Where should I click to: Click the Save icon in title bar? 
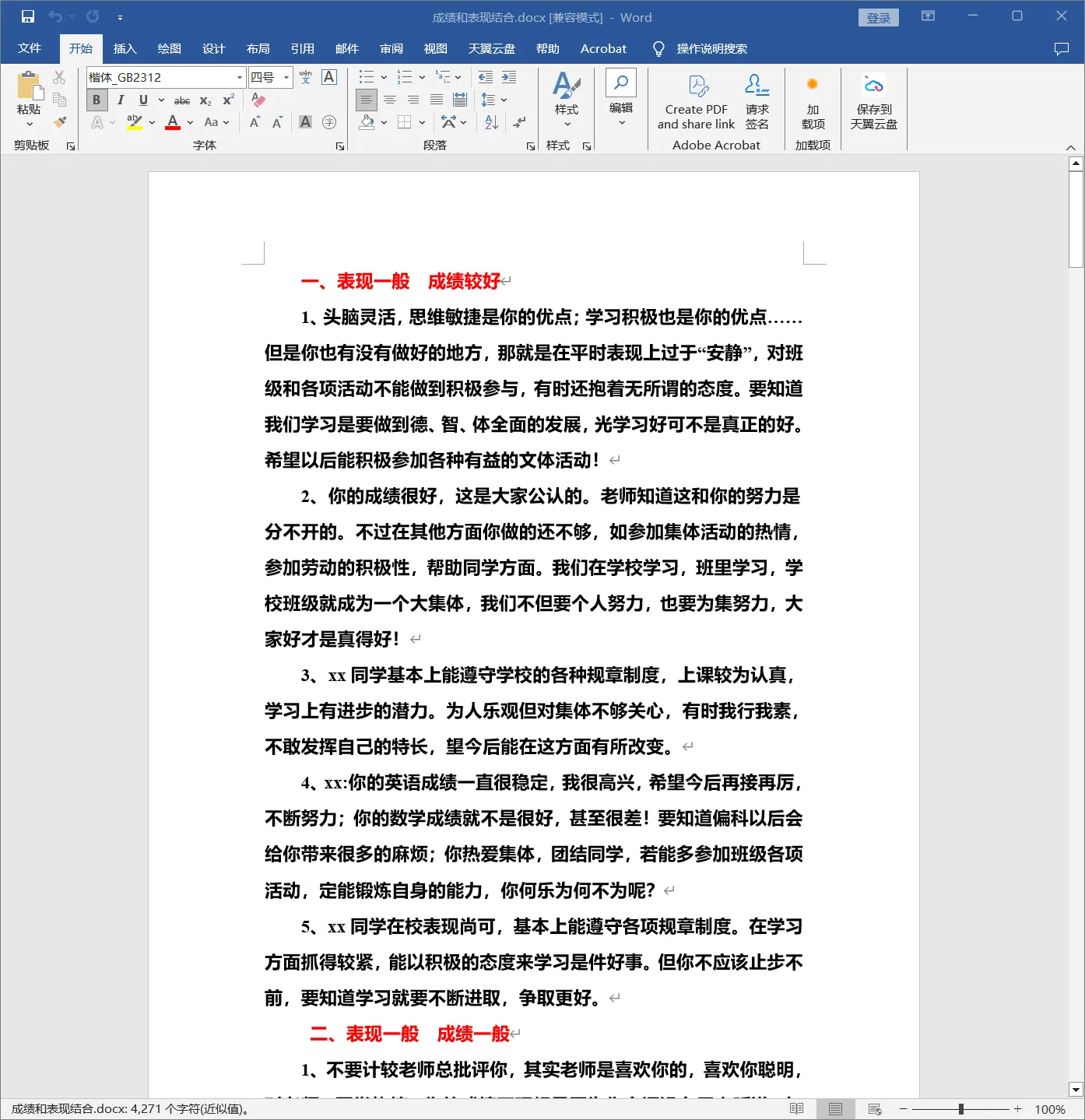28,16
